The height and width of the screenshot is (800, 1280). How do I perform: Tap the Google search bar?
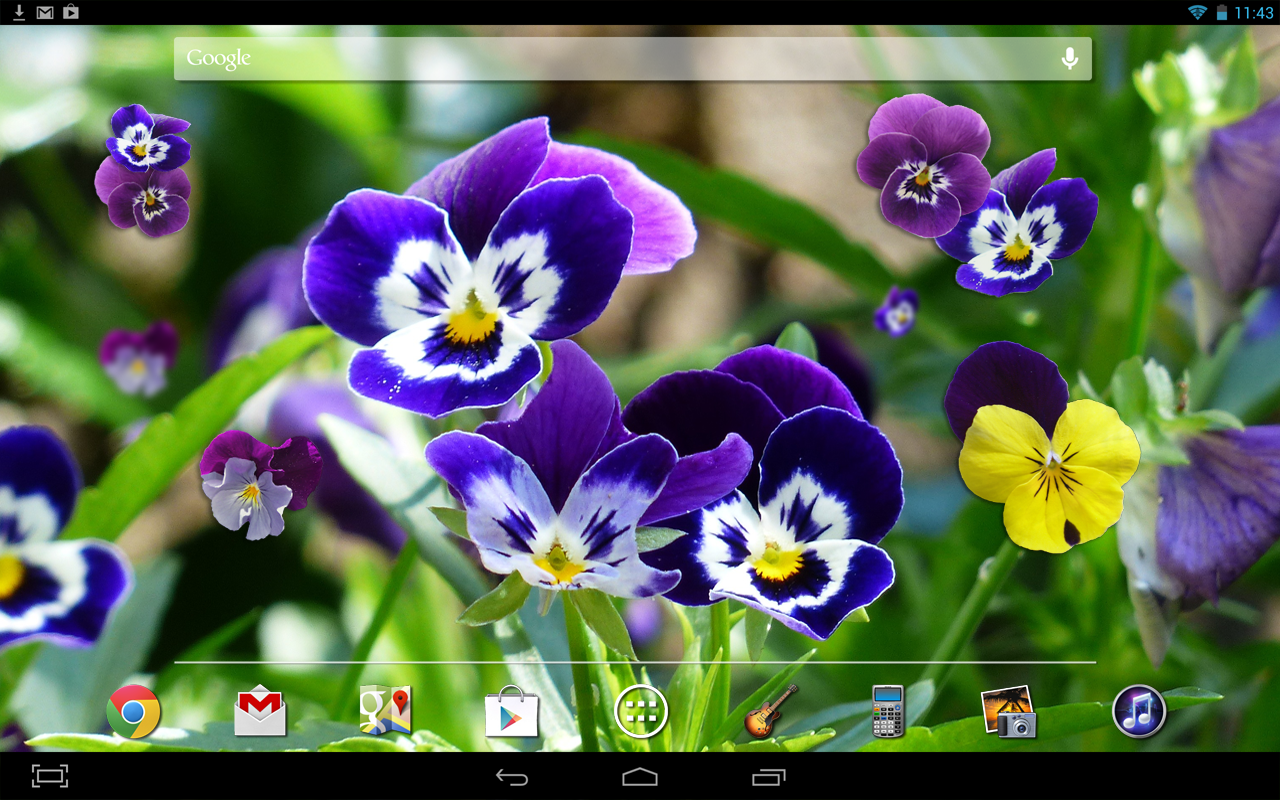click(633, 59)
